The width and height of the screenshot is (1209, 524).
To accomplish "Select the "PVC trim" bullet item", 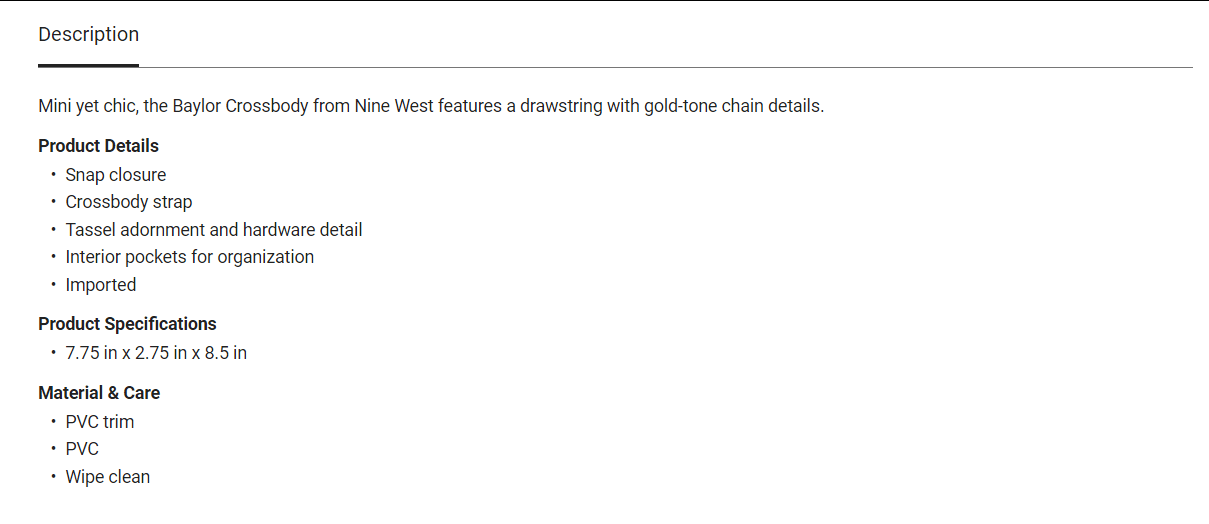I will [100, 422].
